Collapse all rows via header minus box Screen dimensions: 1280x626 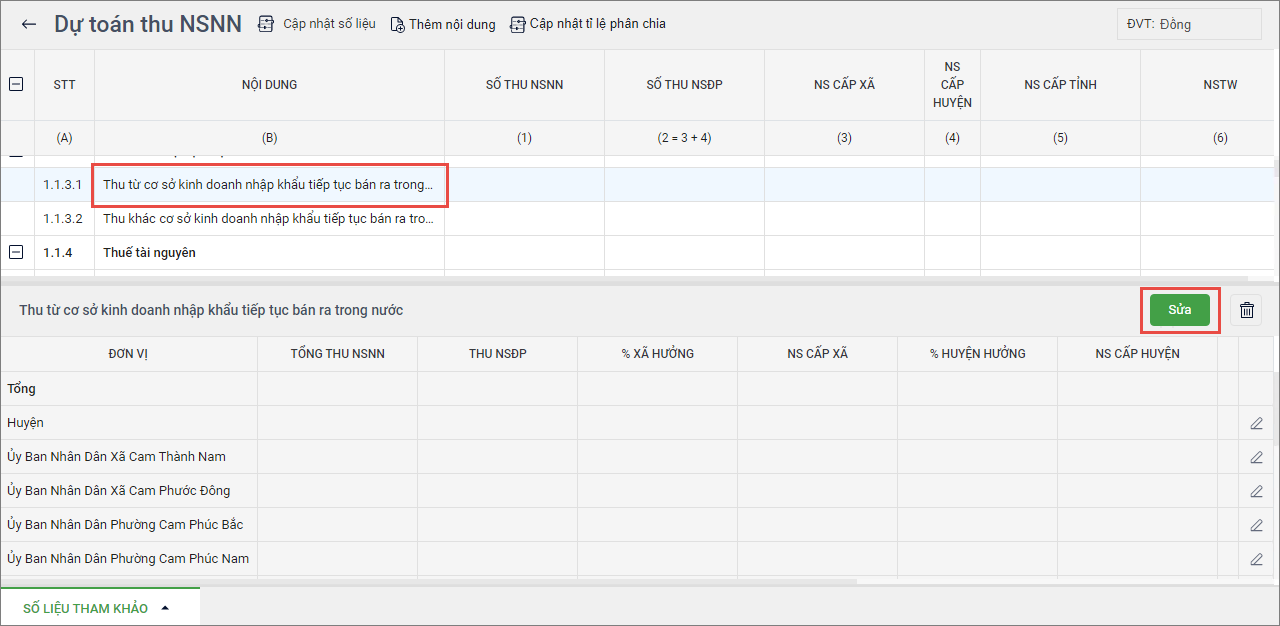16,85
